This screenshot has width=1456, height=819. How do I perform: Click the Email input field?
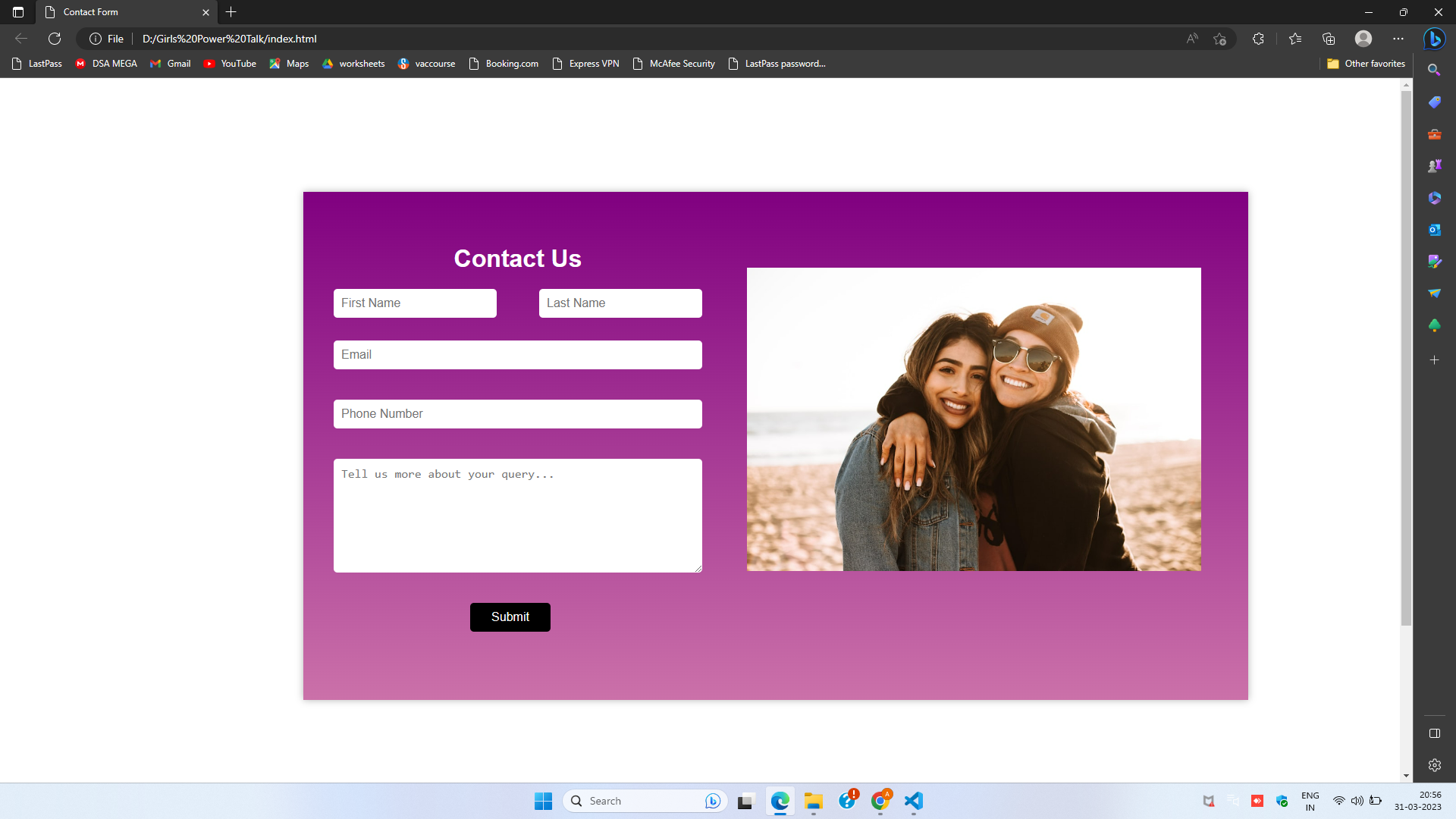(x=517, y=355)
